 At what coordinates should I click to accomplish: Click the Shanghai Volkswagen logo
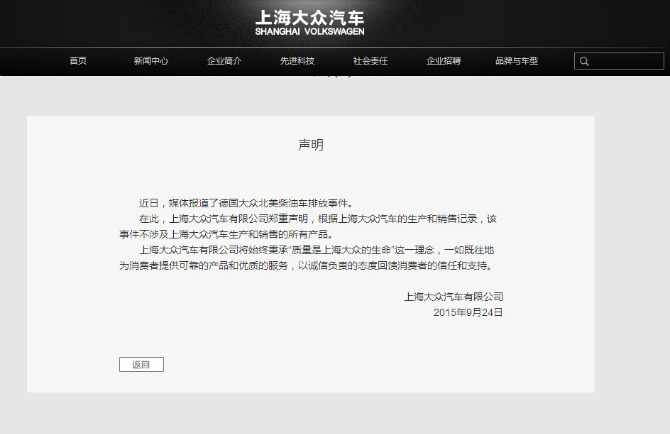[310, 23]
